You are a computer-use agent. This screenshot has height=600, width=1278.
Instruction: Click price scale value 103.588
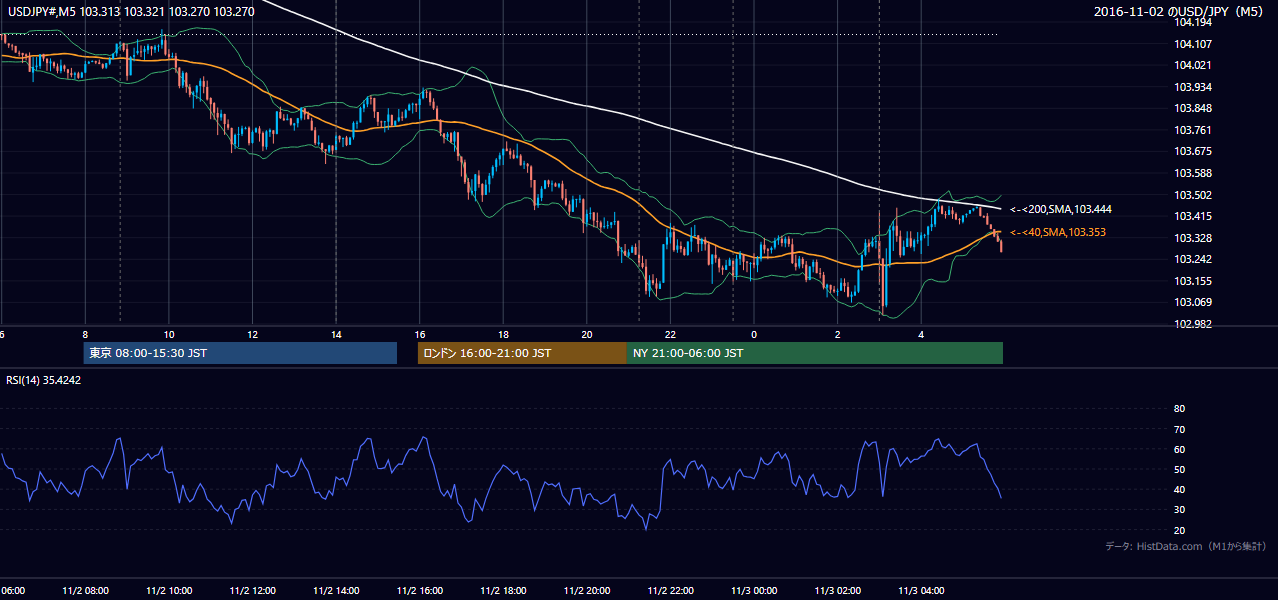pyautogui.click(x=1193, y=173)
